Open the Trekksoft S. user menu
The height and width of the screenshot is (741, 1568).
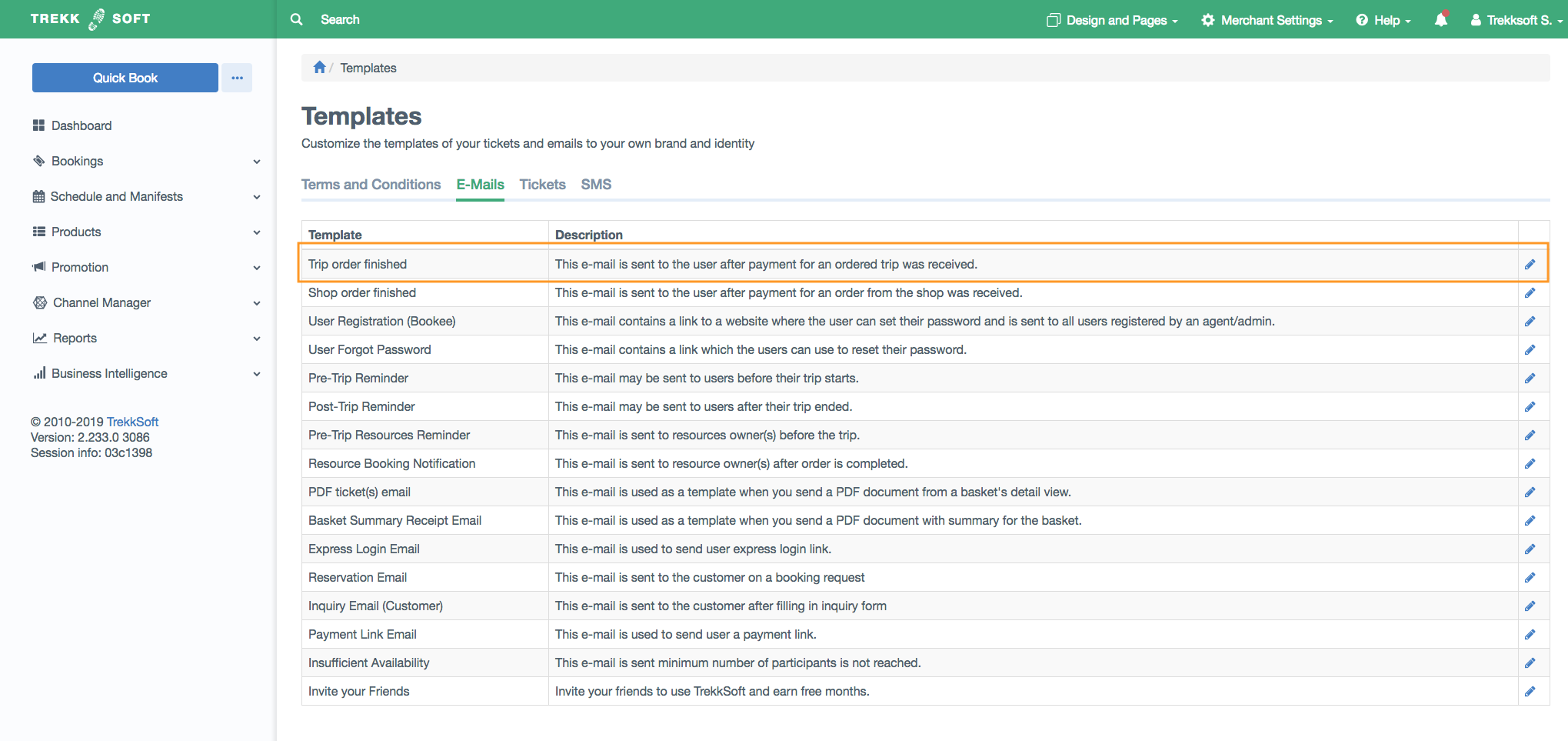1516,20
